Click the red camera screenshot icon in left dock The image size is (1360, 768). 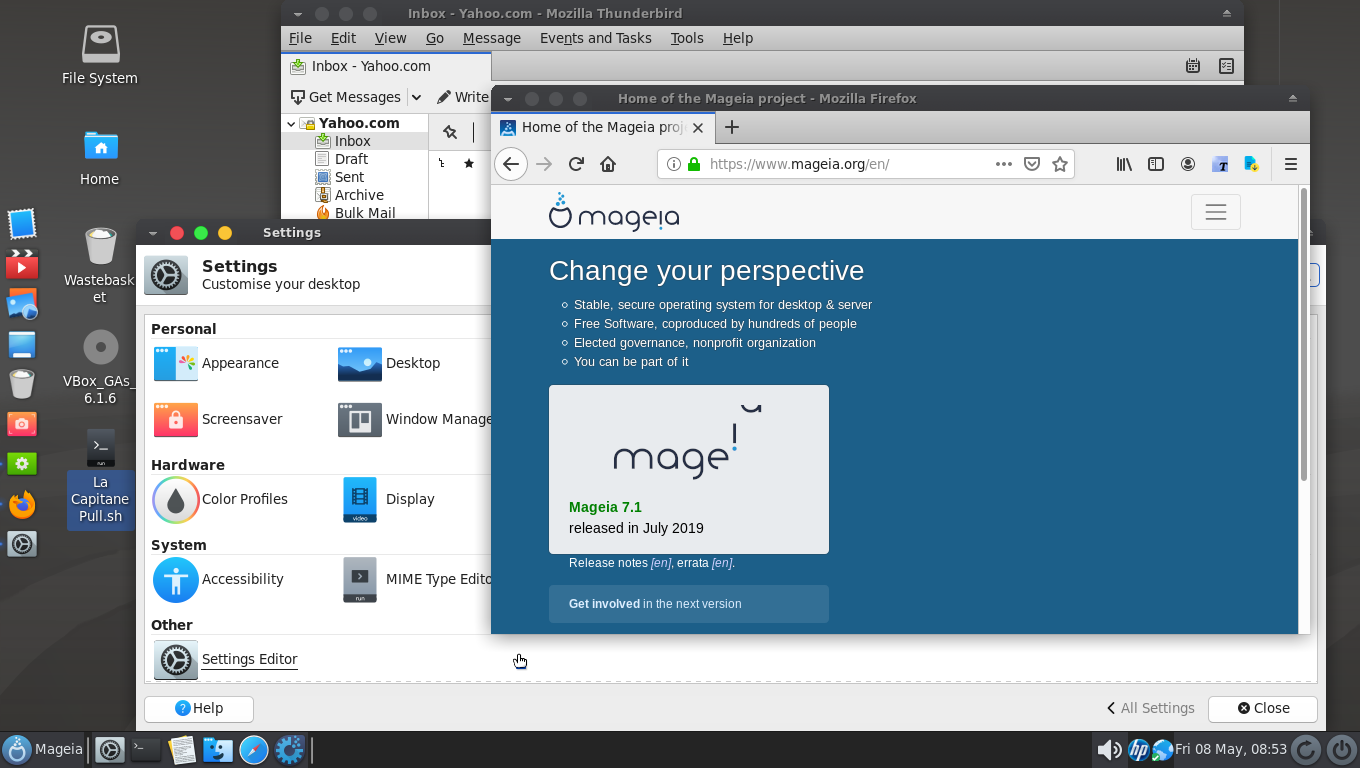[22, 424]
